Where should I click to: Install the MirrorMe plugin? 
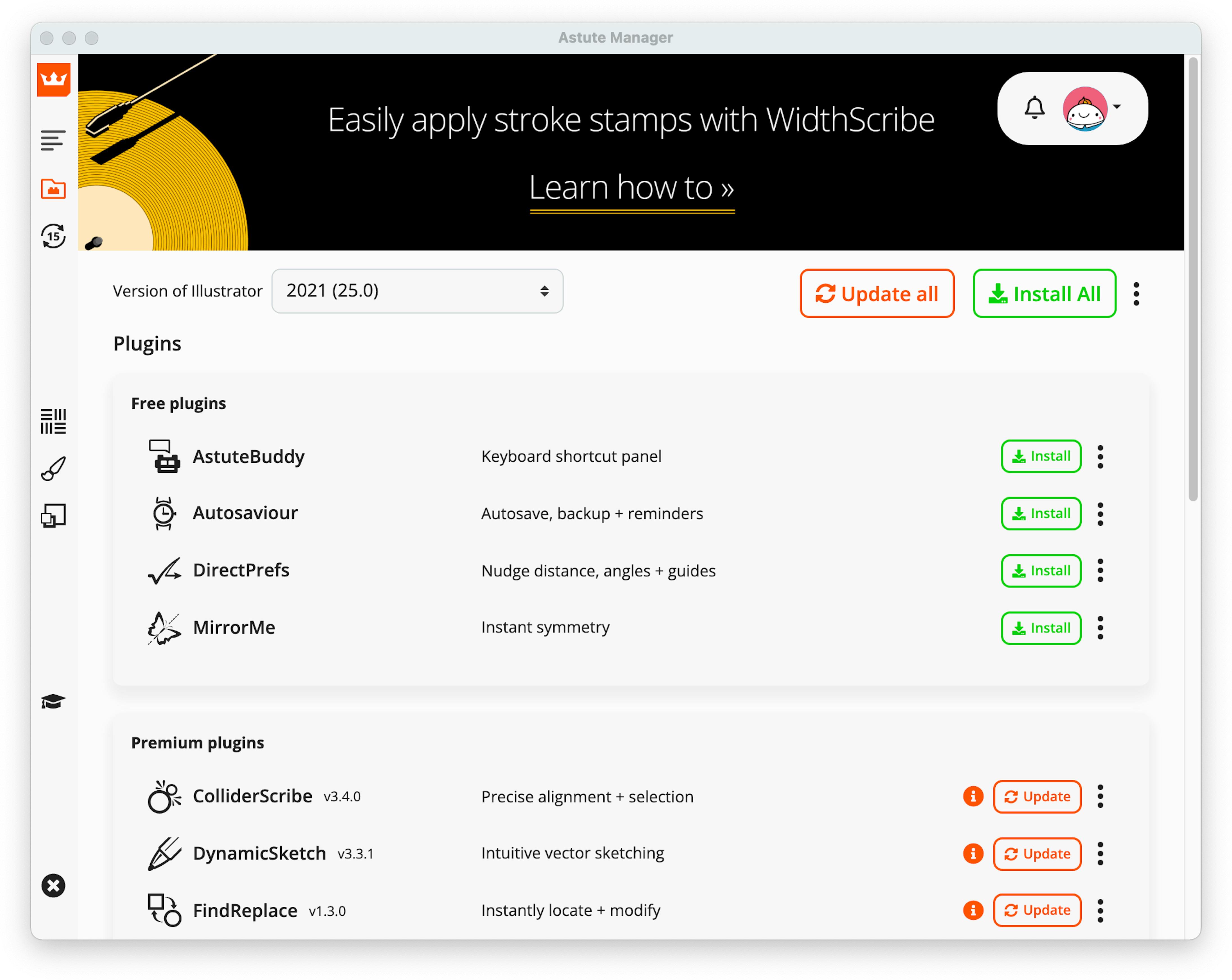(1041, 628)
